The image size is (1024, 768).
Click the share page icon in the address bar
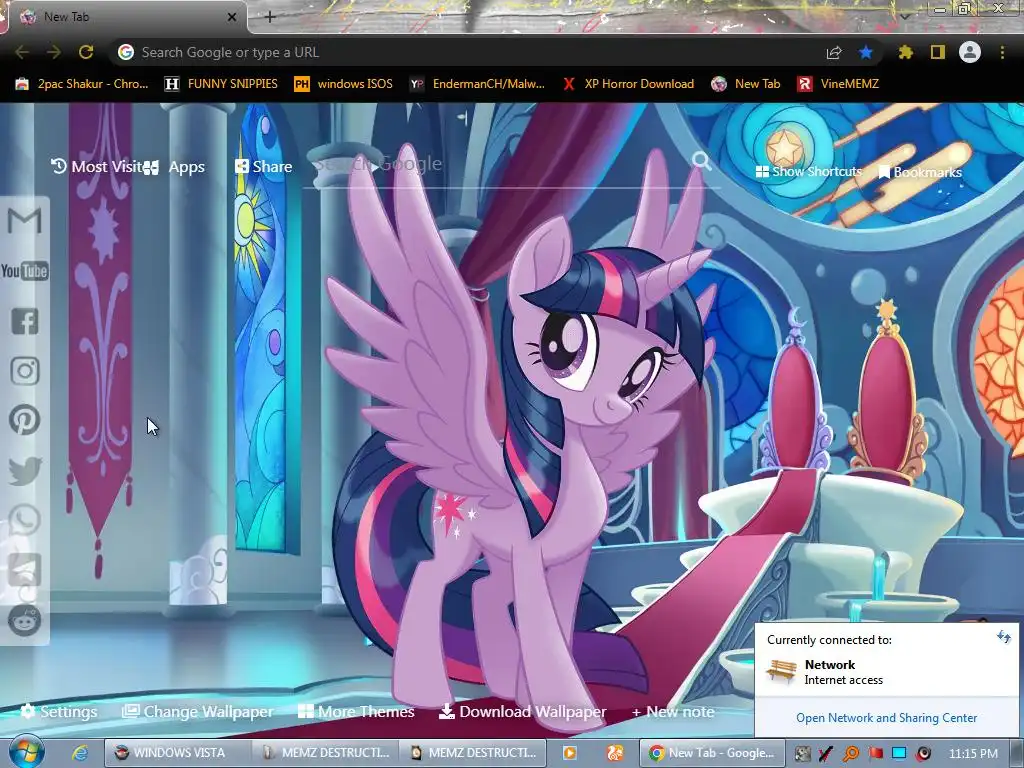[834, 52]
